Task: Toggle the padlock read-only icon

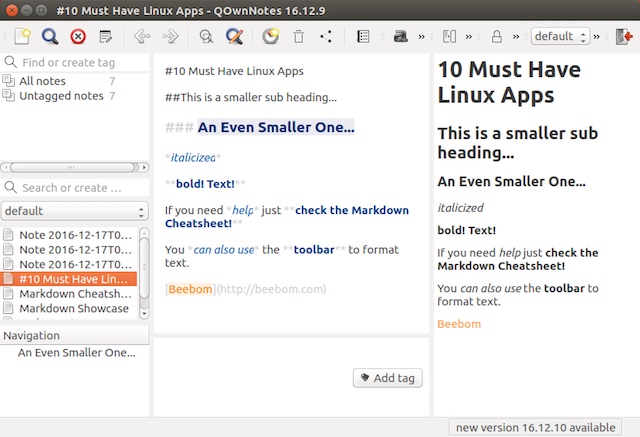Action: click(497, 36)
